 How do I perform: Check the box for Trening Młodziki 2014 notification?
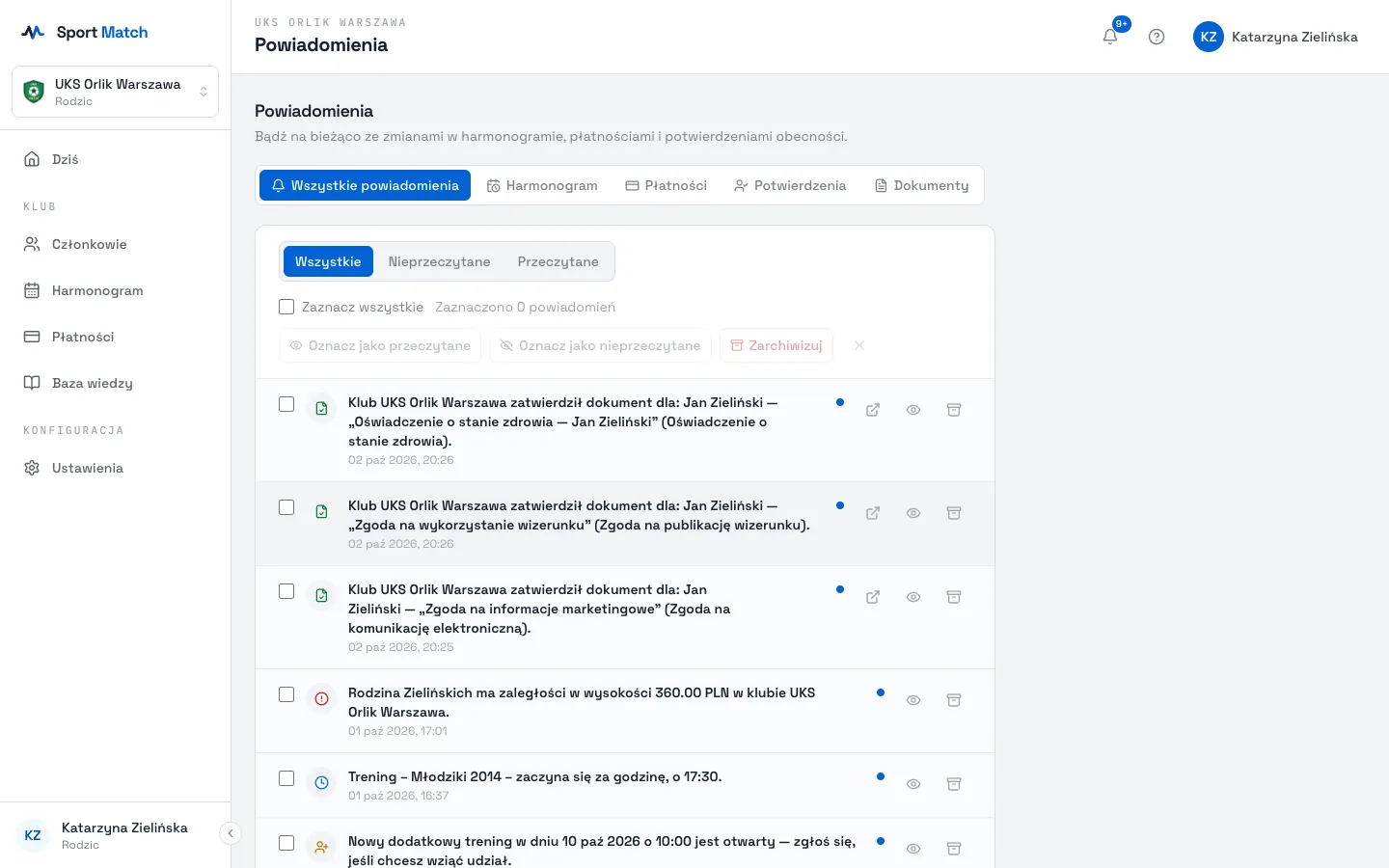(x=286, y=778)
